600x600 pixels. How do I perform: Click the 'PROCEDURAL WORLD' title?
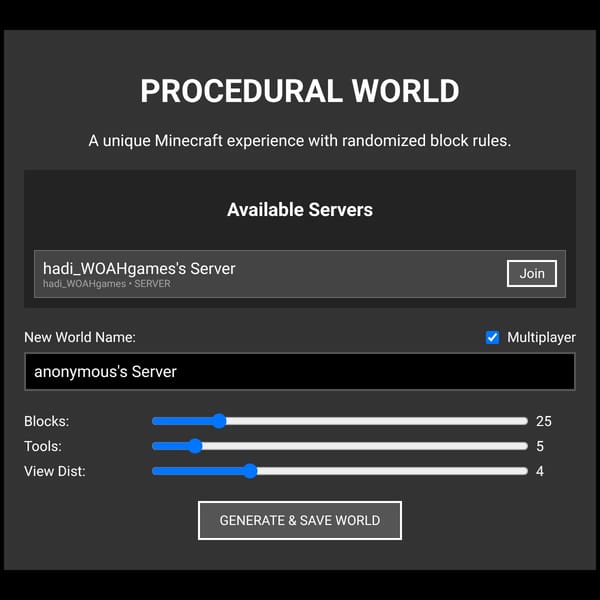(300, 91)
